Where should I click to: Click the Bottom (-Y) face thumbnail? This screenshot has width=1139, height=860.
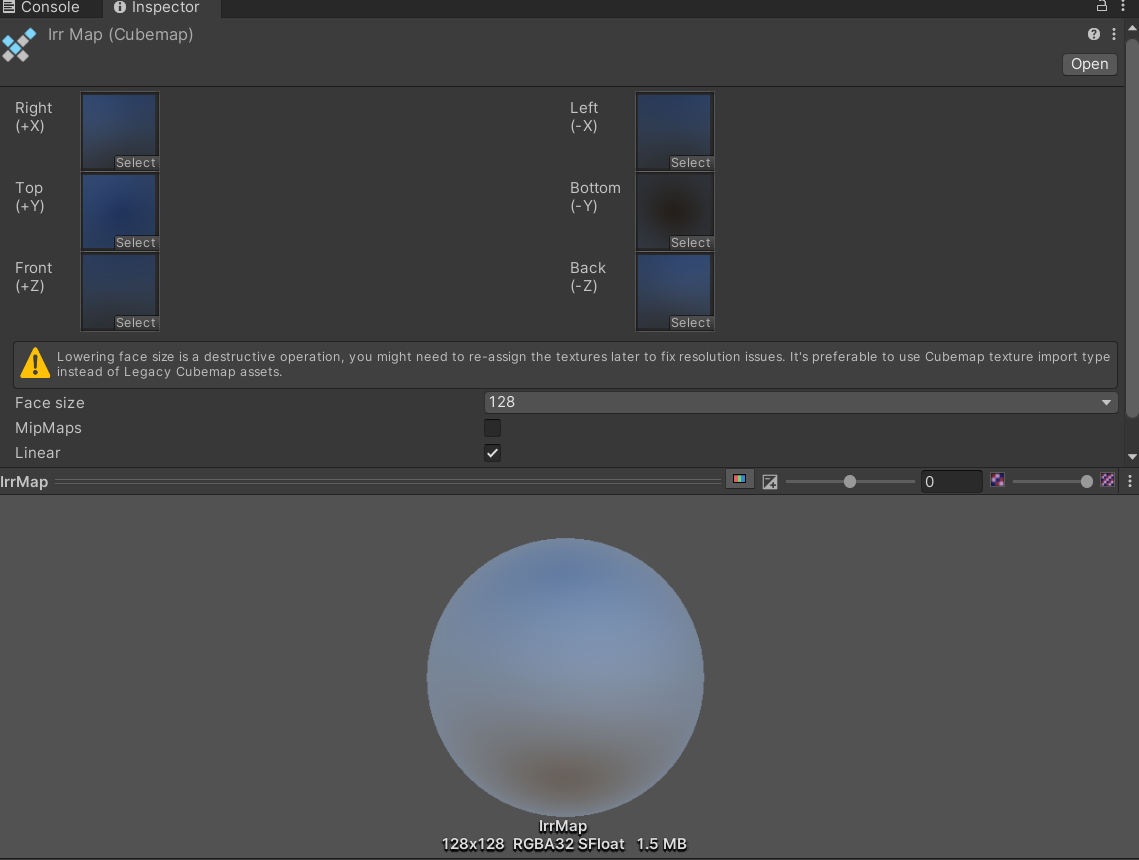674,210
